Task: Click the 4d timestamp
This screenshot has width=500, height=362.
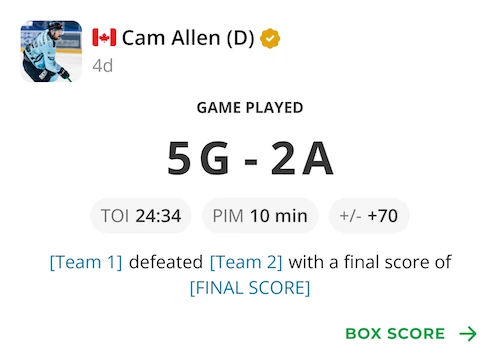Action: (103, 66)
